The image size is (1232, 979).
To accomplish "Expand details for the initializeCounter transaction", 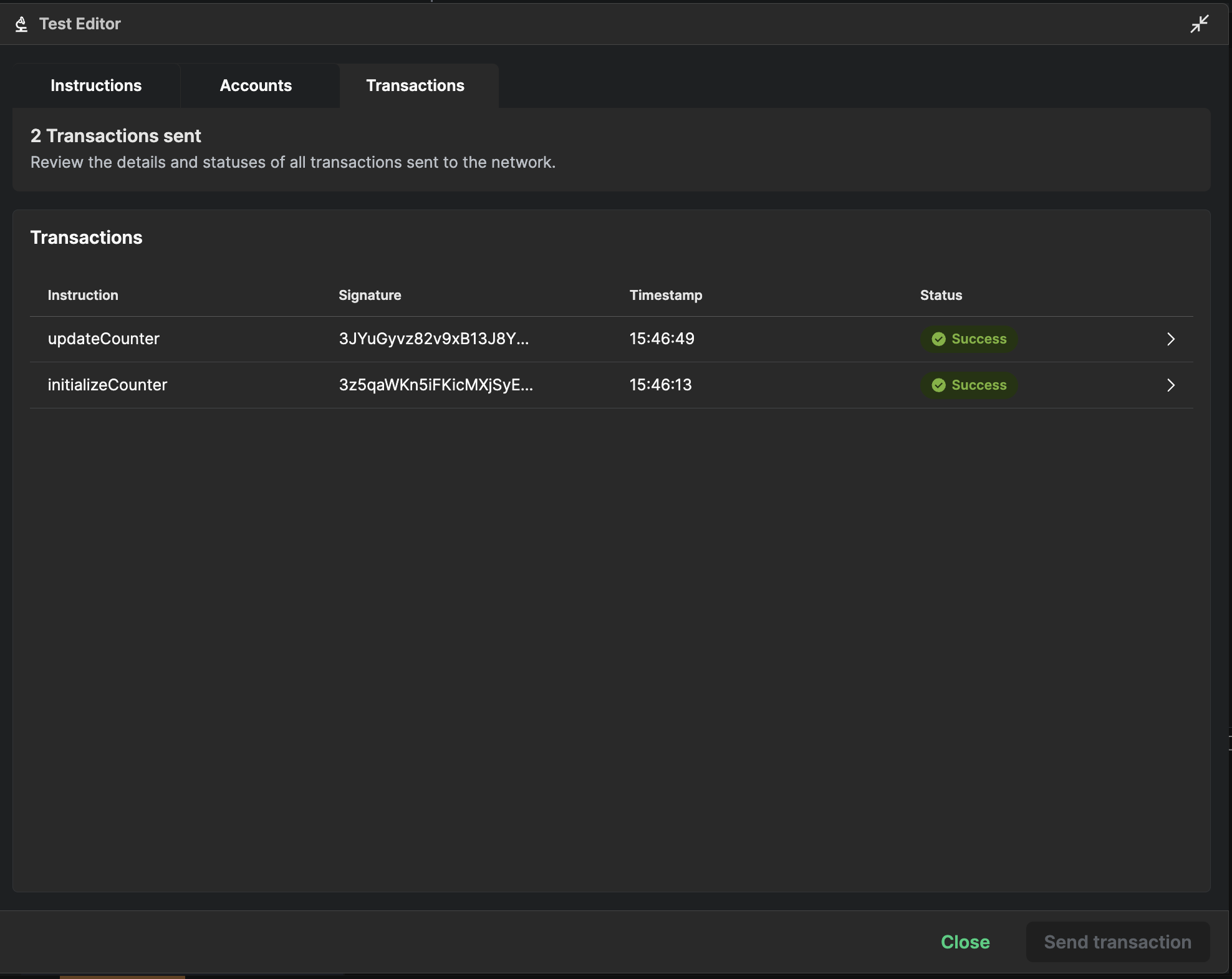I will [x=1171, y=385].
